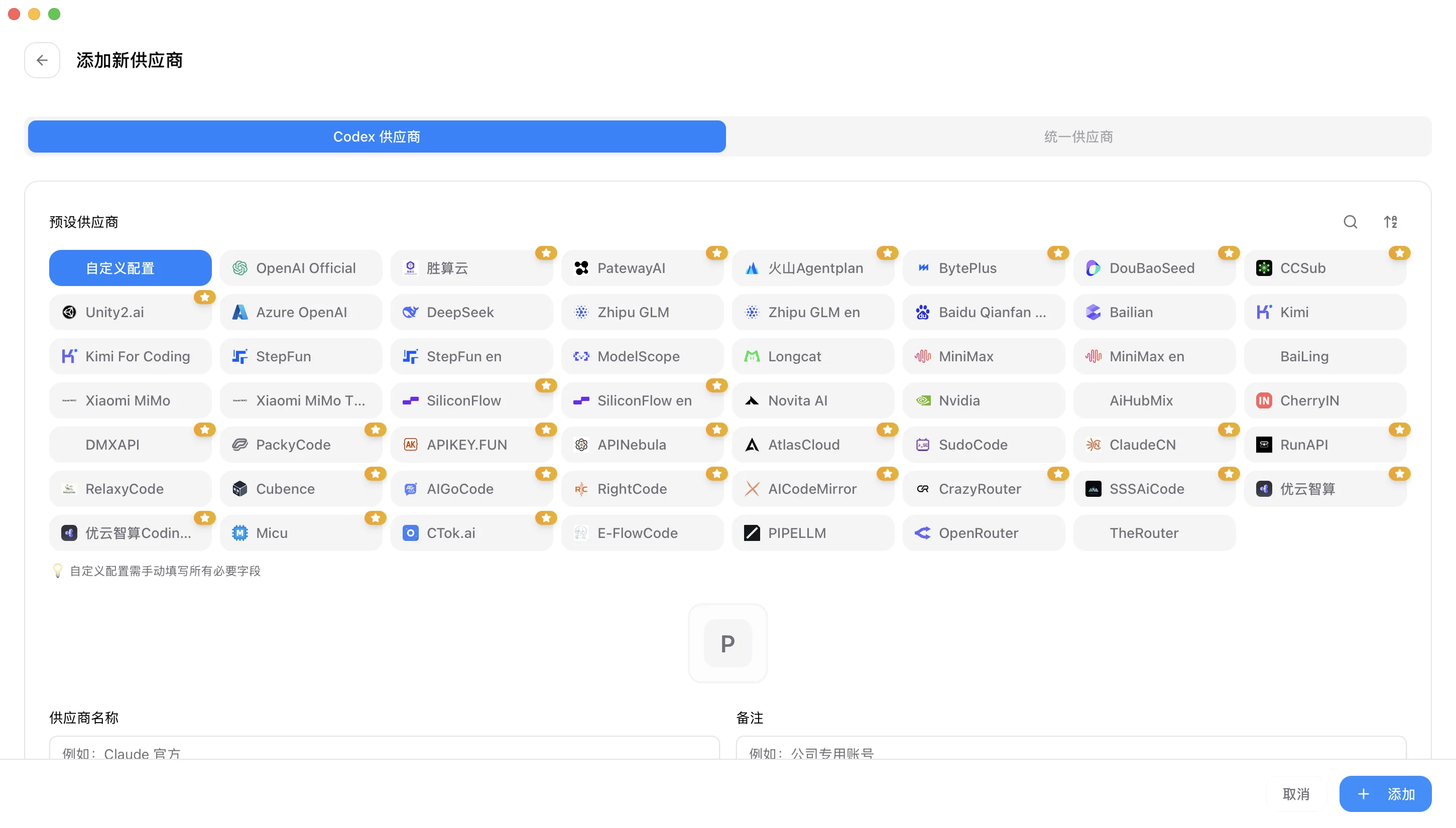Toggle preset sort order icon
The image size is (1456, 828).
1390,222
